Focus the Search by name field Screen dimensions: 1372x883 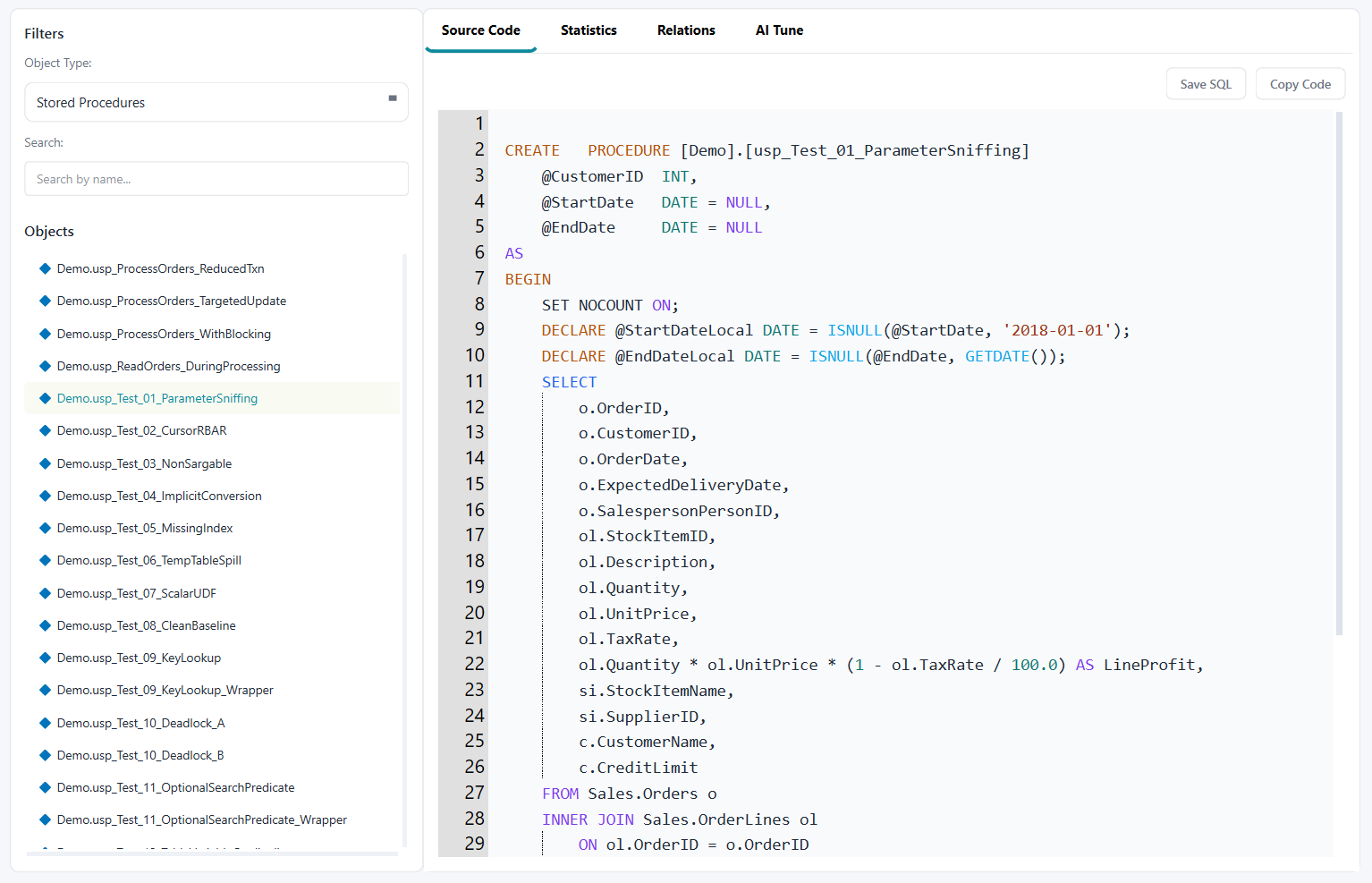(x=216, y=179)
